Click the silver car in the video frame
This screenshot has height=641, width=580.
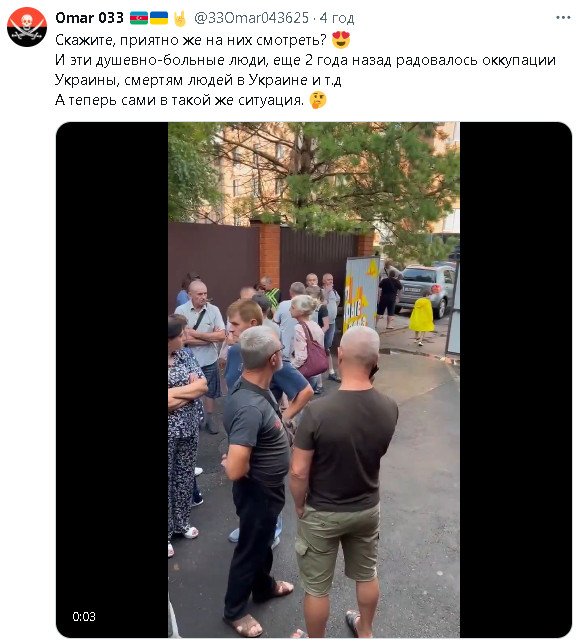[x=426, y=289]
